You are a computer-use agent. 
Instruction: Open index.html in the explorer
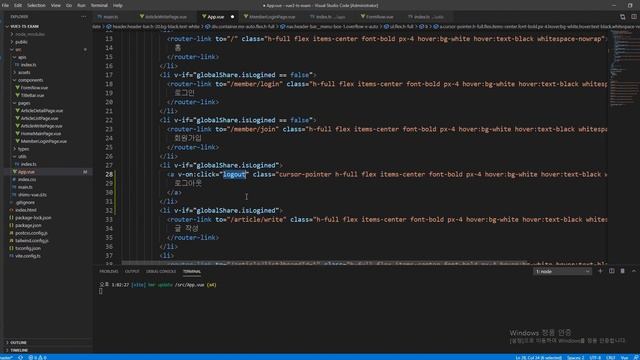point(26,210)
